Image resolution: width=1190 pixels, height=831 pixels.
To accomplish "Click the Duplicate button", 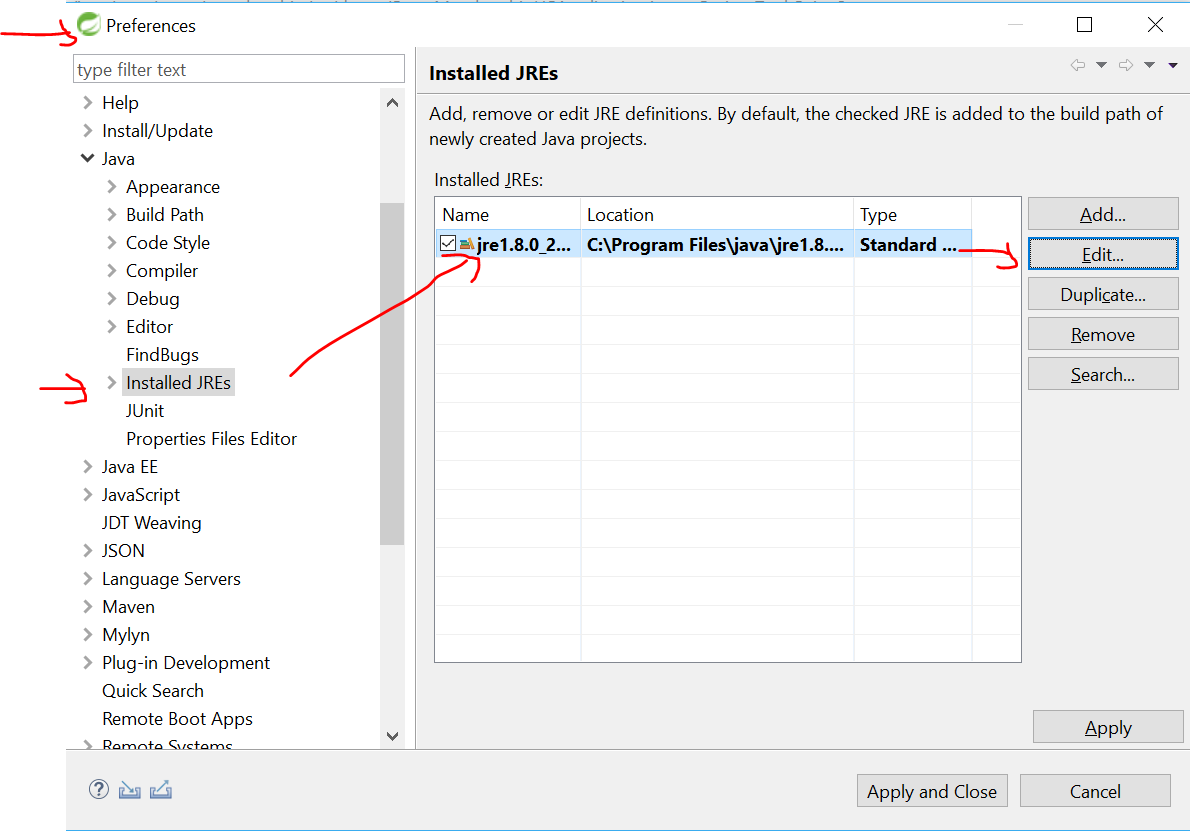I will click(x=1103, y=293).
